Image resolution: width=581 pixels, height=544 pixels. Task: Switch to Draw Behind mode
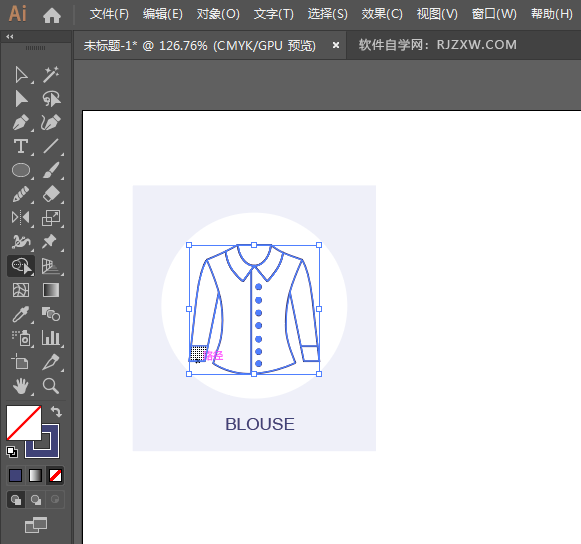pos(36,500)
